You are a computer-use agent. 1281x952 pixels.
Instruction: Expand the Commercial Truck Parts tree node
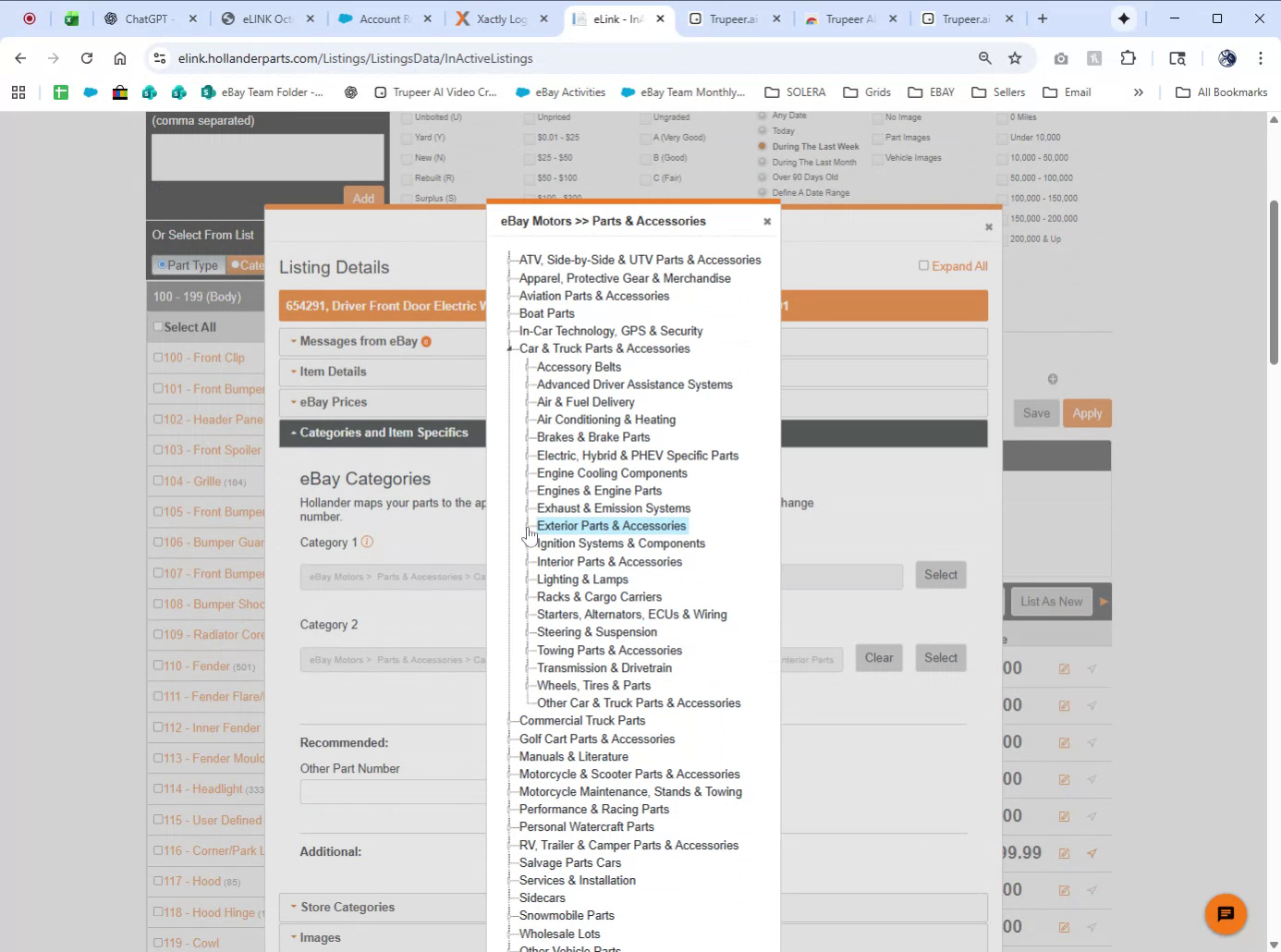[509, 721]
